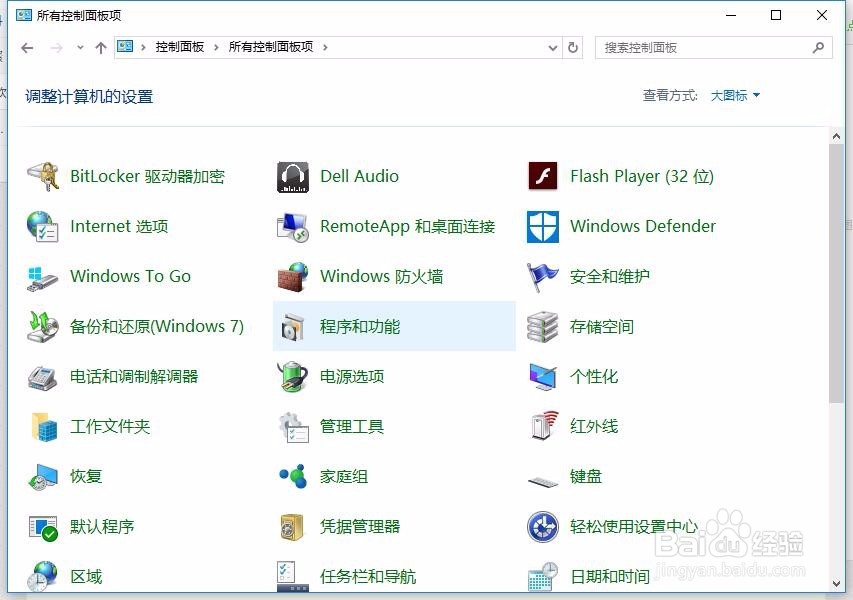853x600 pixels.
Task: Expand the address bar history dropdown
Action: pyautogui.click(x=553, y=48)
